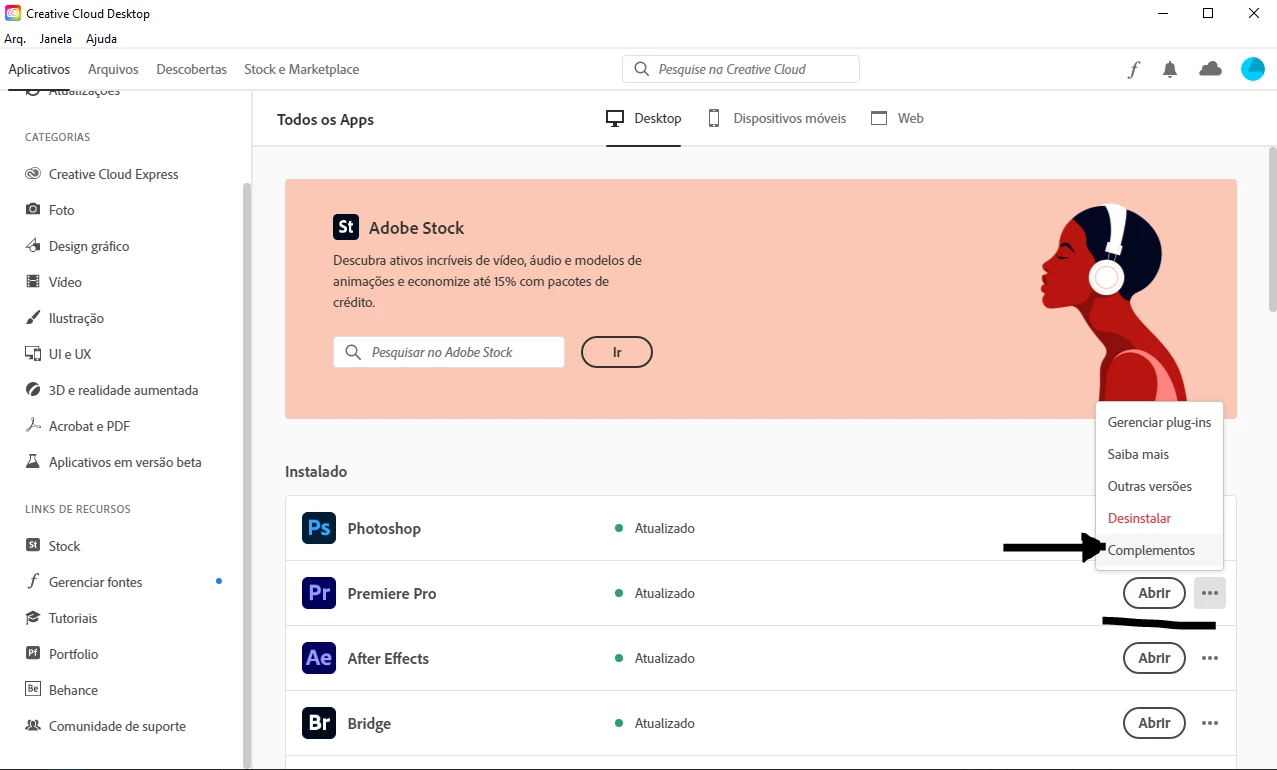Click the Photoshop Atualizado status
The height and width of the screenshot is (770, 1277).
[655, 528]
